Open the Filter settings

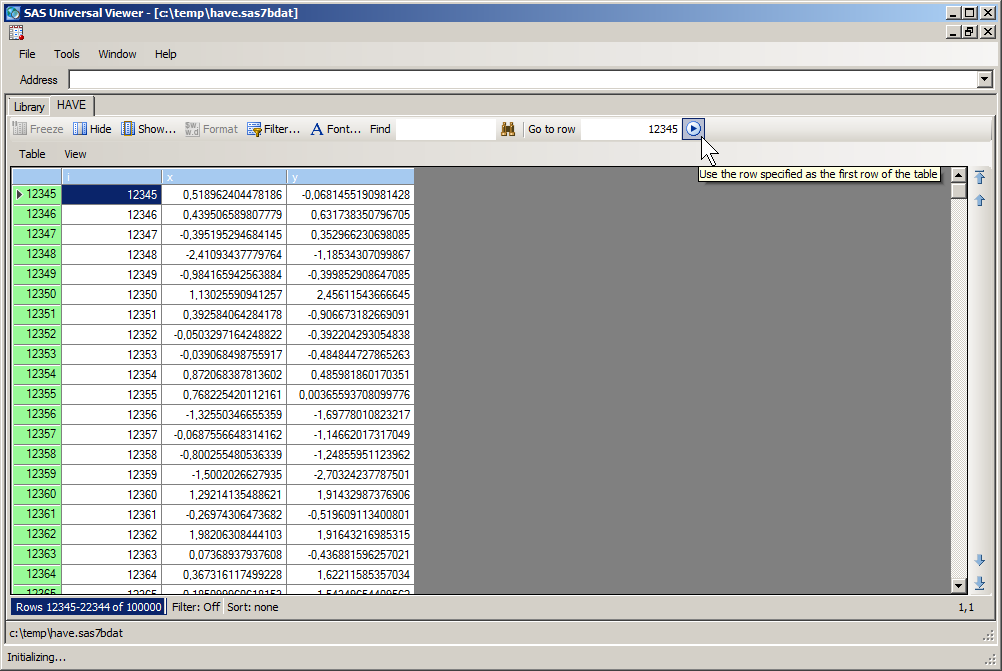(273, 128)
